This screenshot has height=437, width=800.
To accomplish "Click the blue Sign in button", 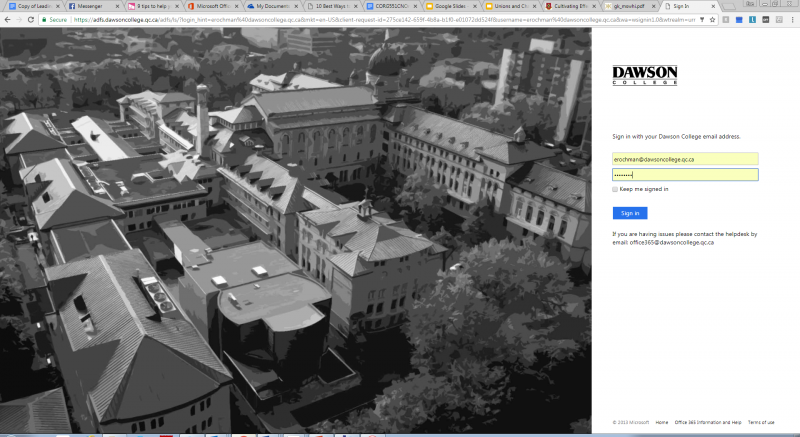I will click(630, 213).
